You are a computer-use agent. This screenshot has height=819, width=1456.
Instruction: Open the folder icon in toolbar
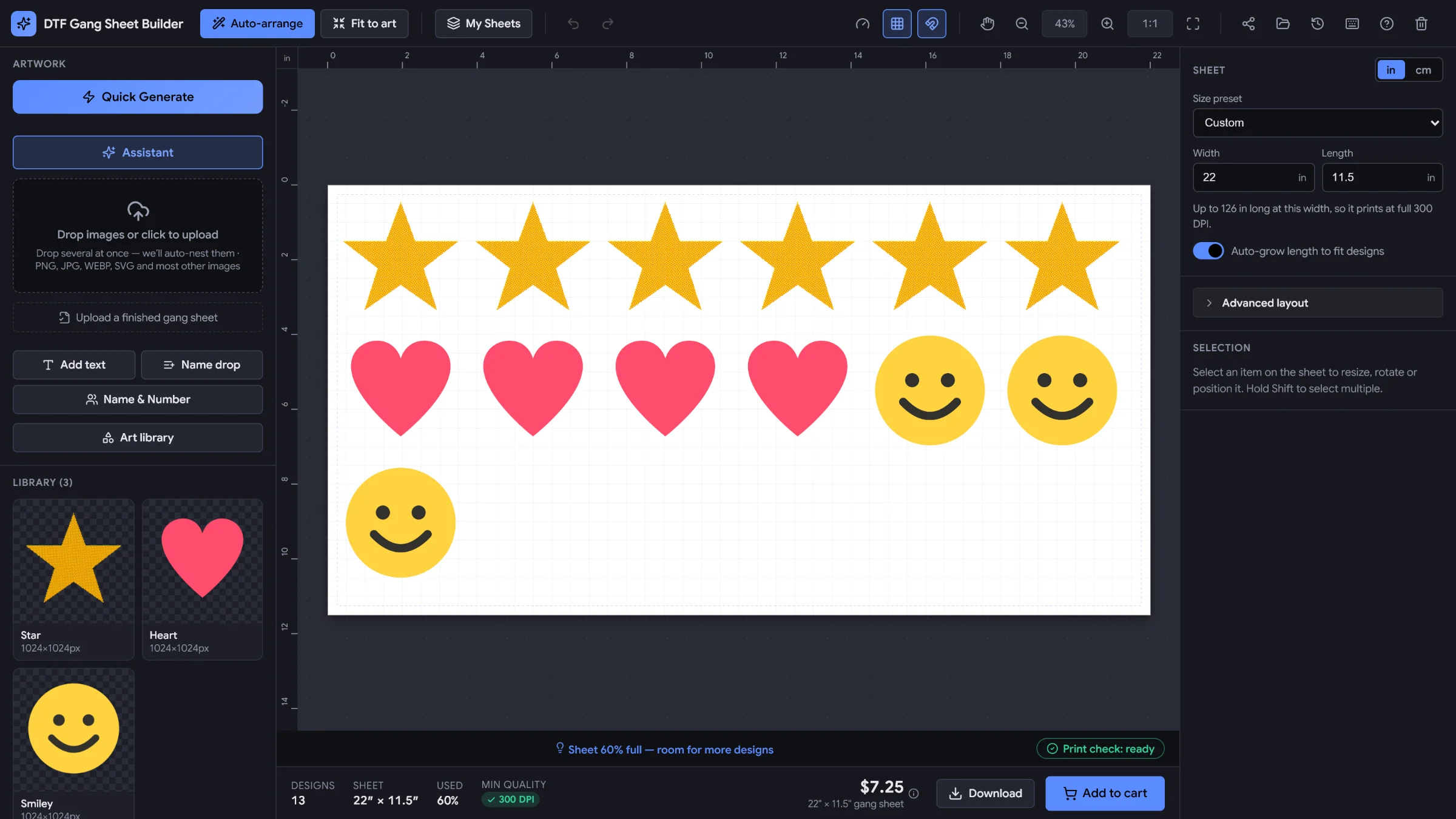coord(1282,24)
